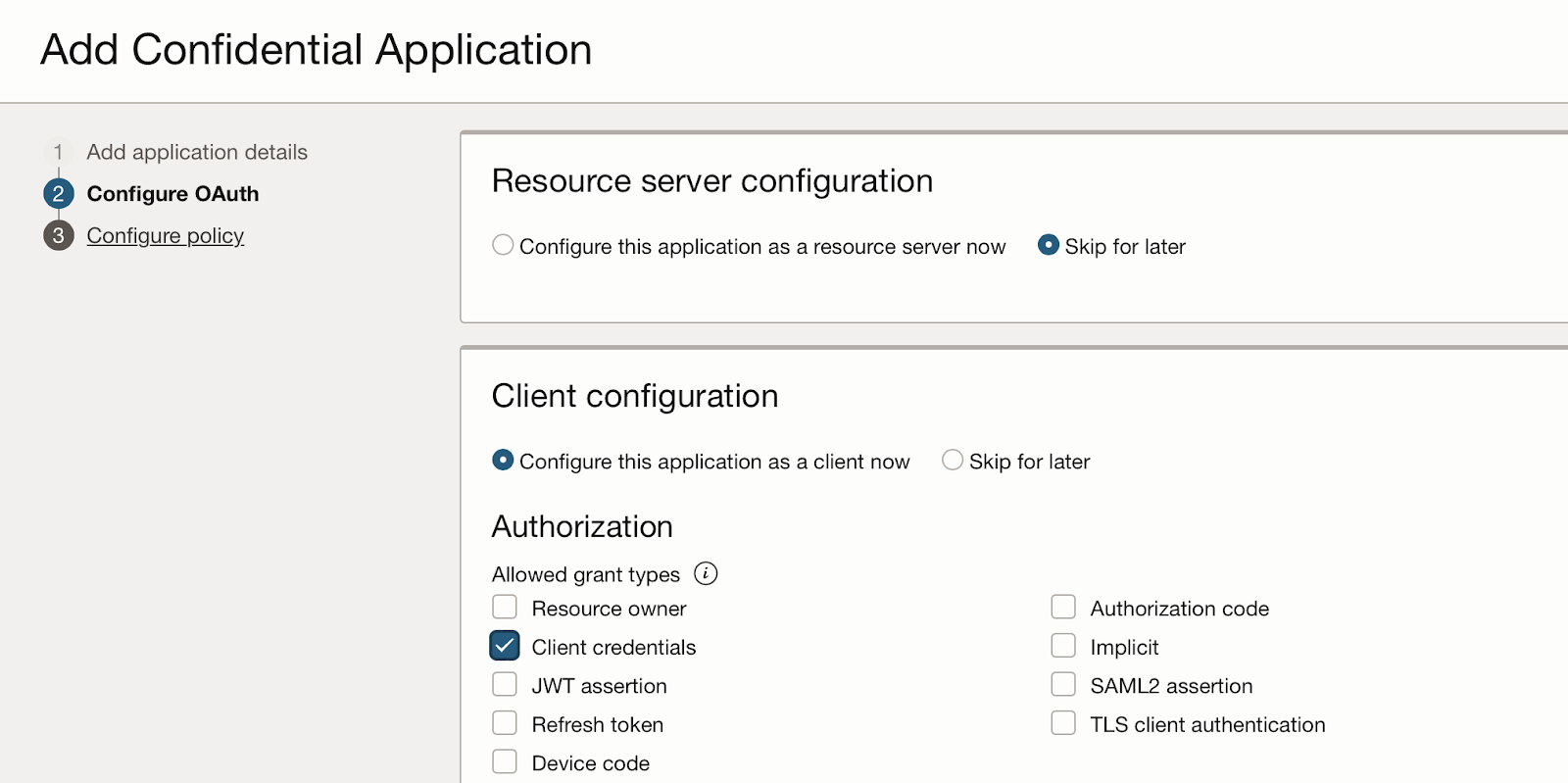Select Configure OAuth in the wizard steps
This screenshot has width=1568, height=783.
coord(172,194)
